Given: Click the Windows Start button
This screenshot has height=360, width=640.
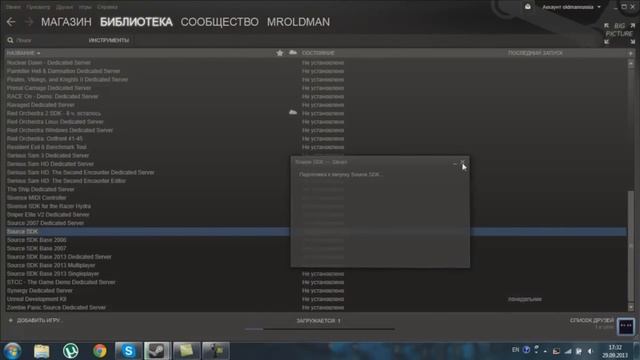Looking at the screenshot, I should point(12,351).
